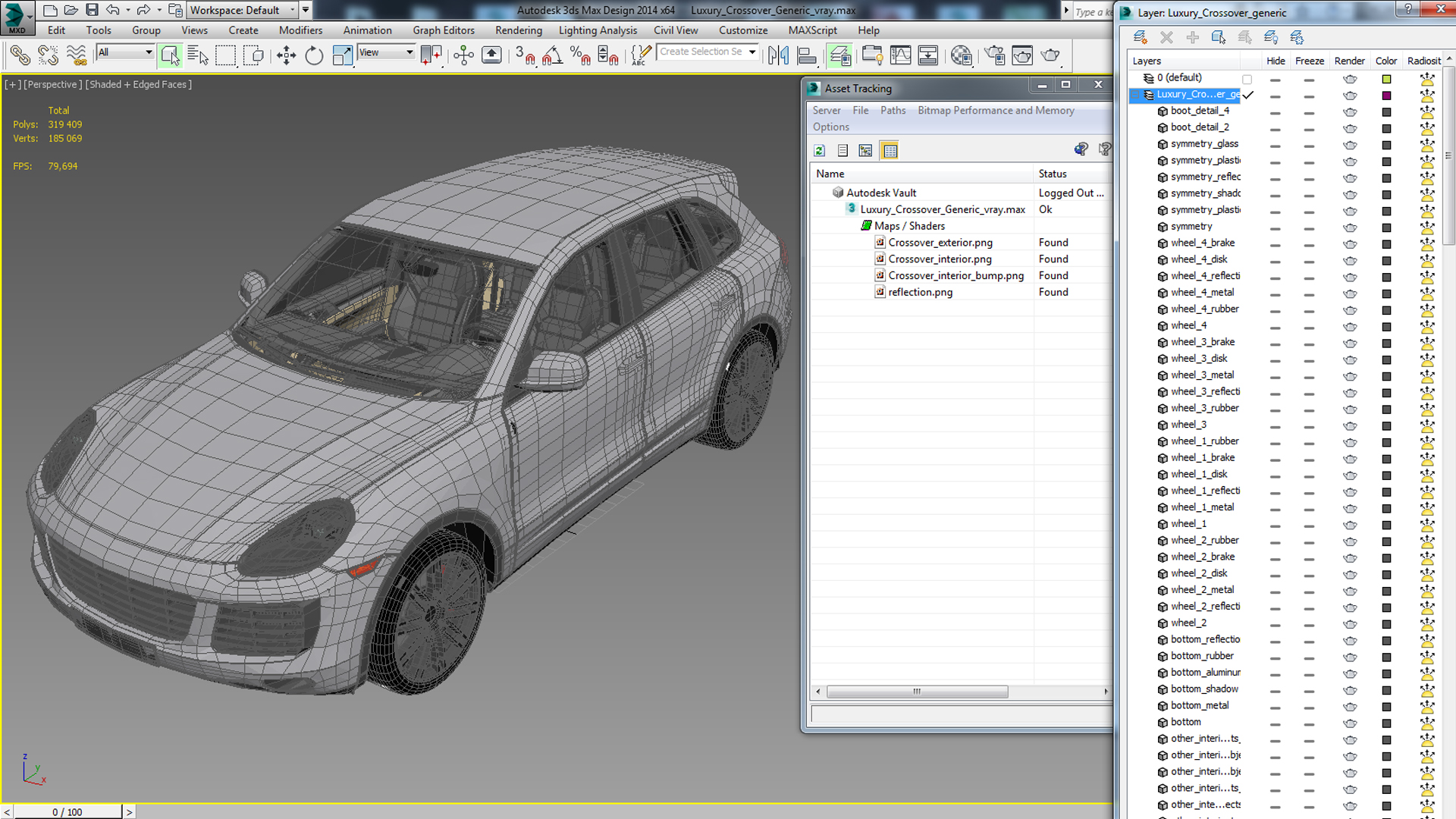The height and width of the screenshot is (819, 1456).
Task: Open the selection filter All dropdown
Action: click(x=125, y=52)
